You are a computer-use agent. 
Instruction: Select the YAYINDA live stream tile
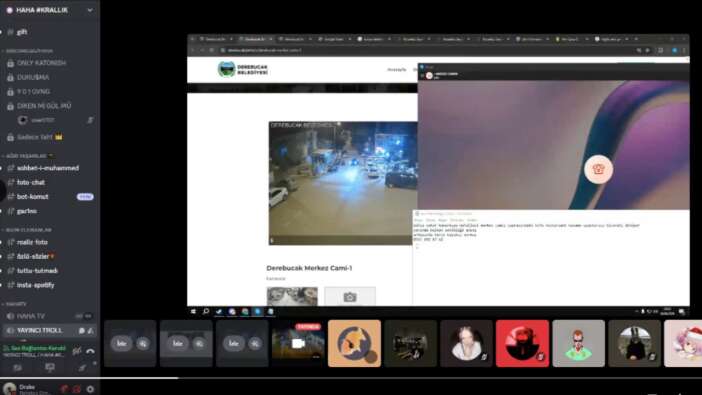click(298, 343)
